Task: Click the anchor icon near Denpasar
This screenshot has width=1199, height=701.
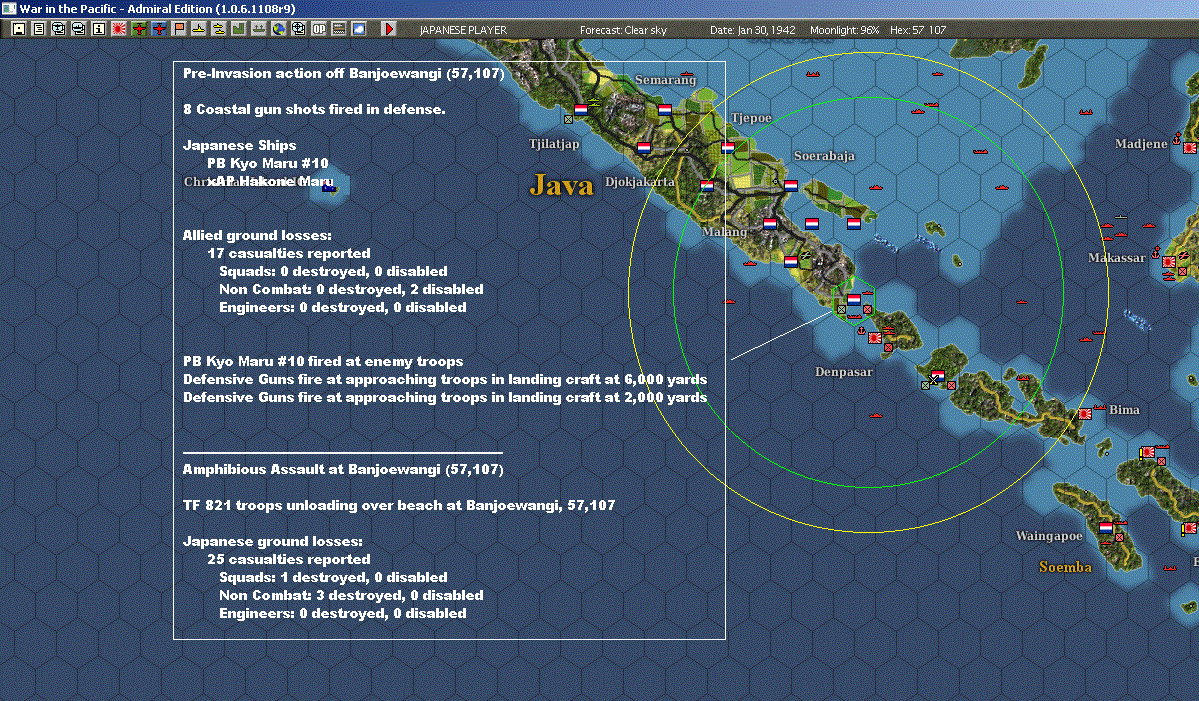Action: pyautogui.click(x=861, y=331)
